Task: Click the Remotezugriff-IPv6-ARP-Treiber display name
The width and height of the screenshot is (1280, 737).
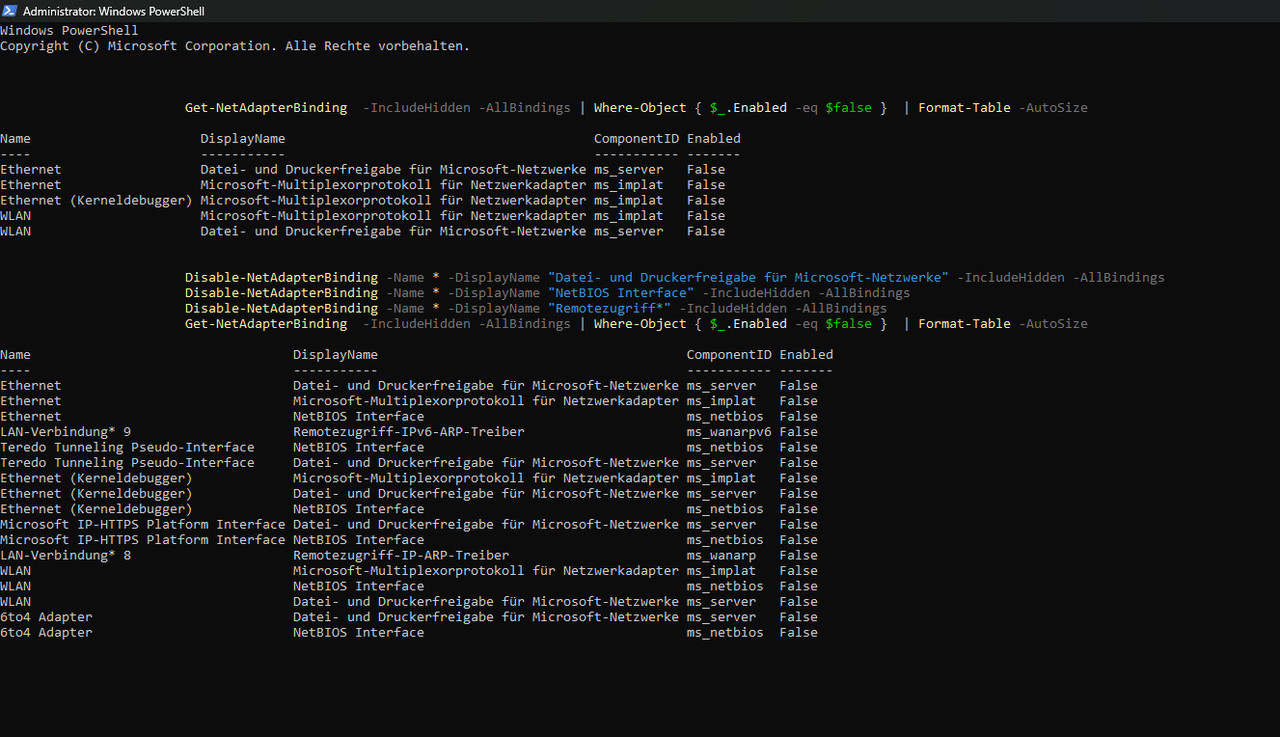Action: [x=408, y=432]
